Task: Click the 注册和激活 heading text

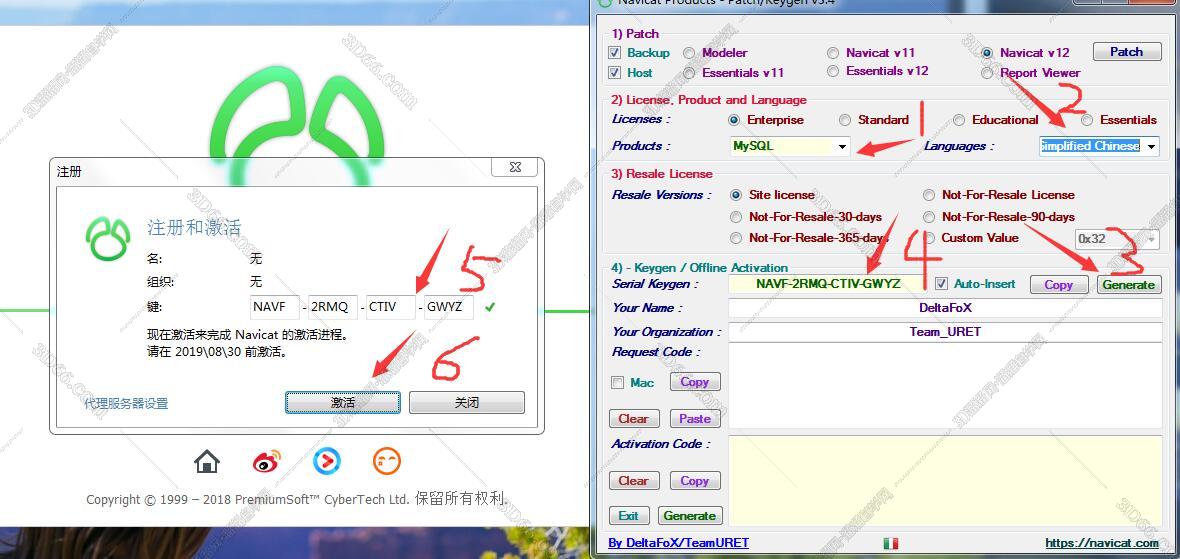Action: point(194,228)
